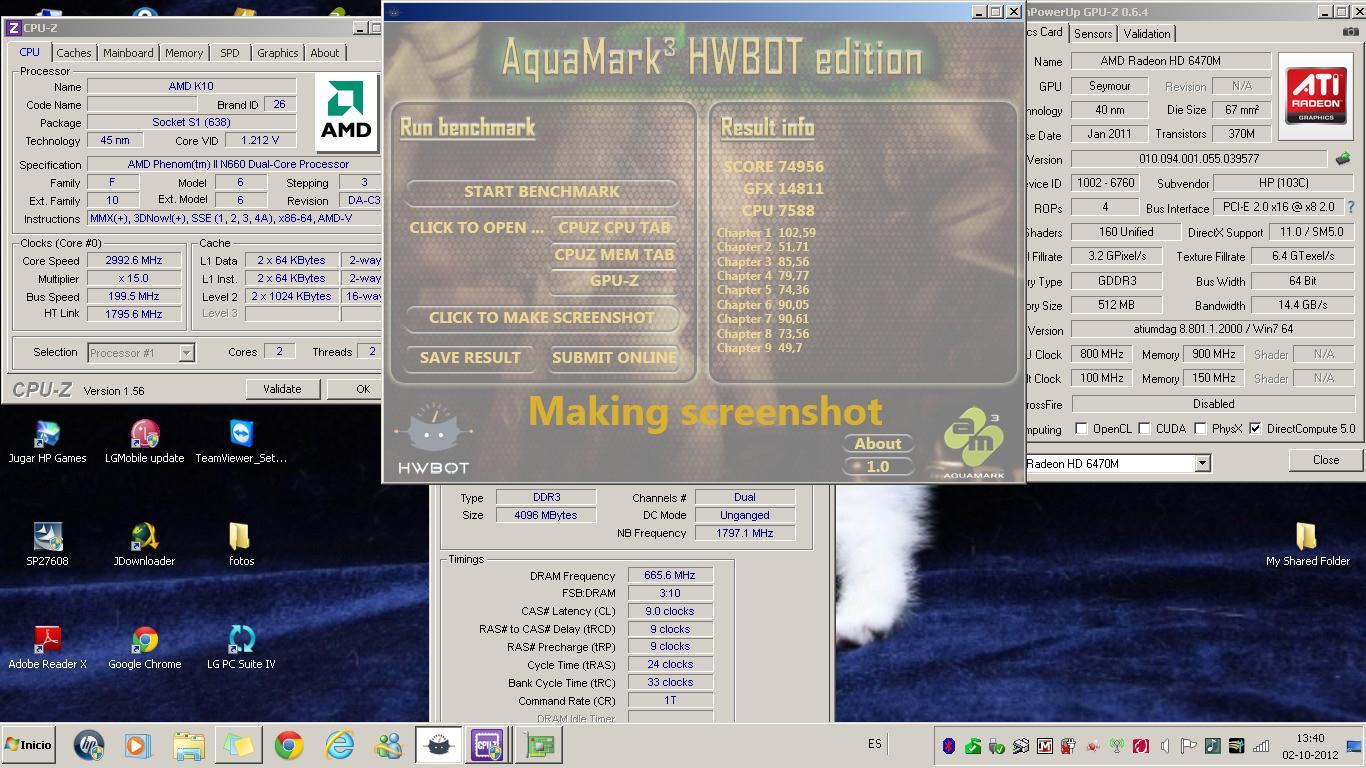Click the DRAM Frequency value 665.6 MHz
The image size is (1366, 768).
(670, 576)
